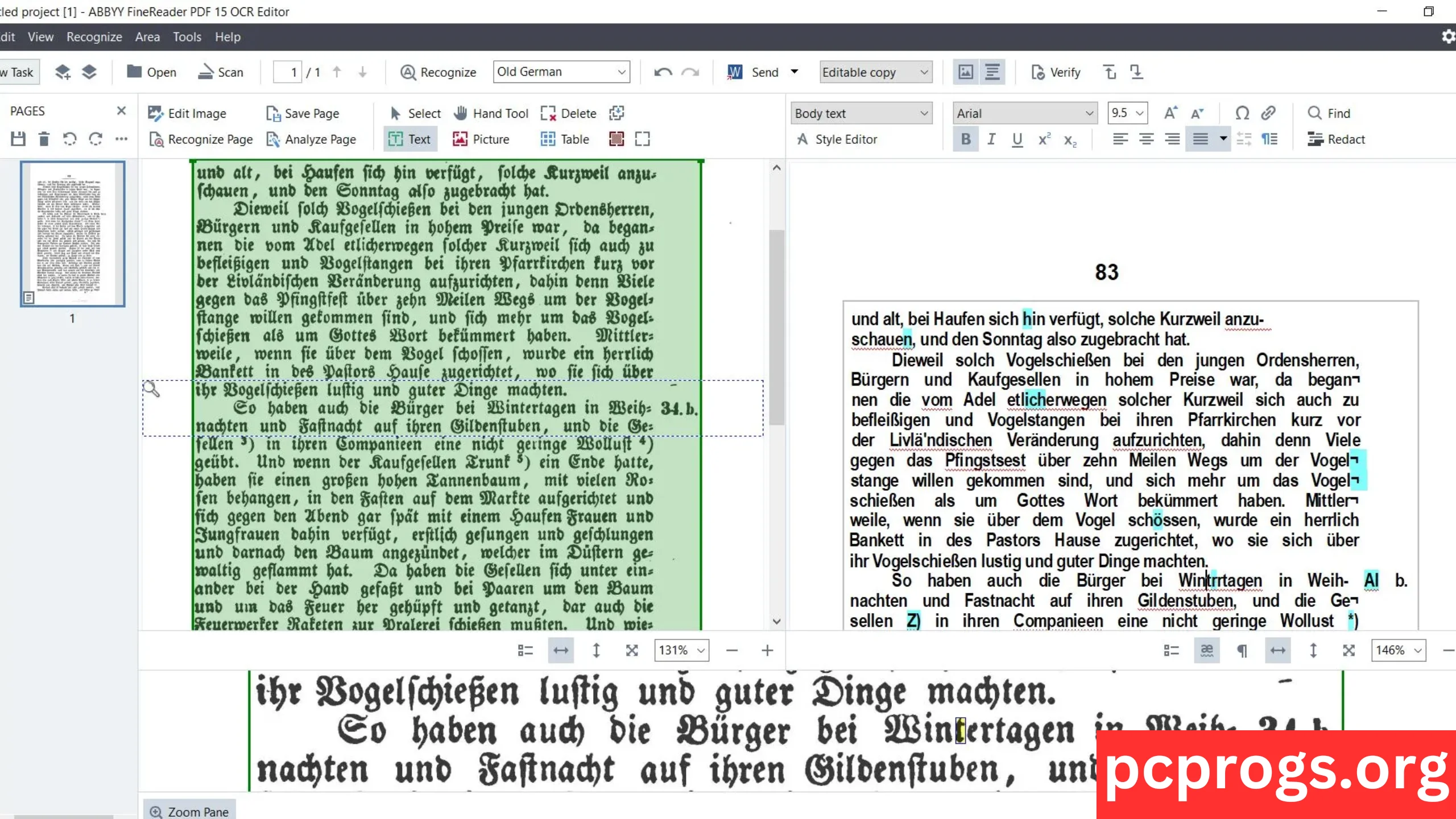Go to previous page arrow
The image size is (1456, 819).
[337, 72]
